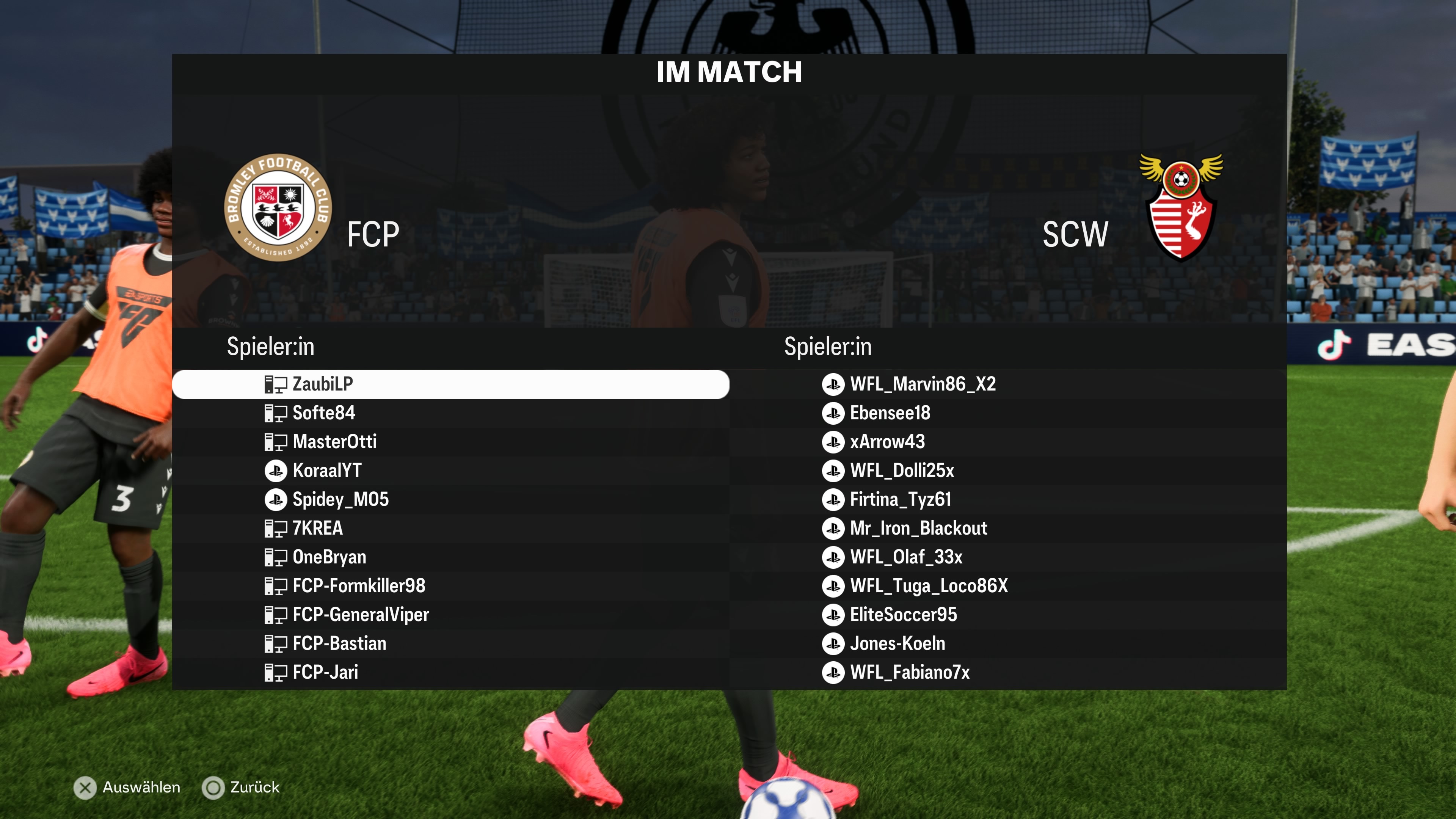Choose FCP-Formkiller98 in the player list

tap(450, 586)
